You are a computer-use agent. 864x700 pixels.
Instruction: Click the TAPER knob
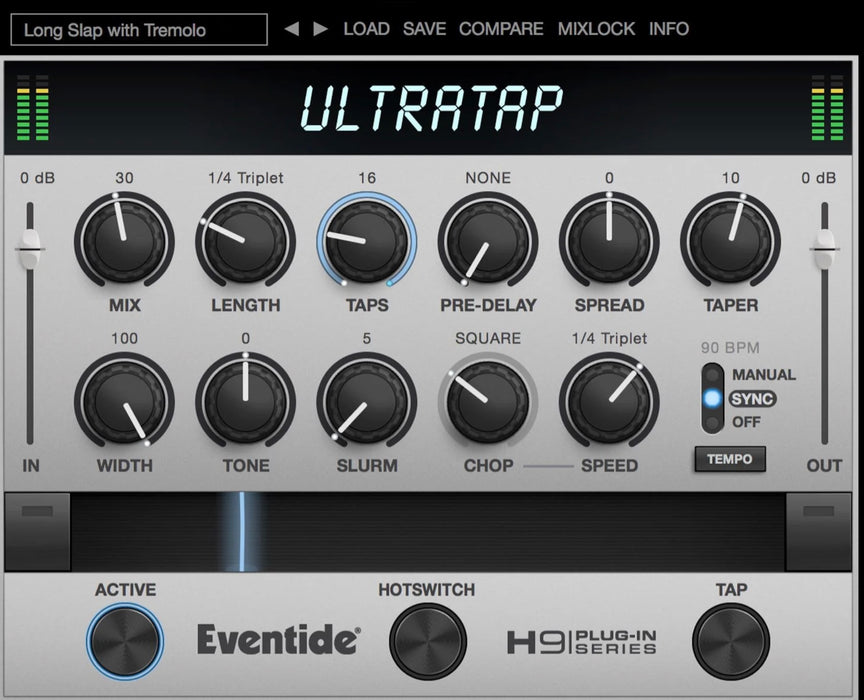(x=730, y=240)
